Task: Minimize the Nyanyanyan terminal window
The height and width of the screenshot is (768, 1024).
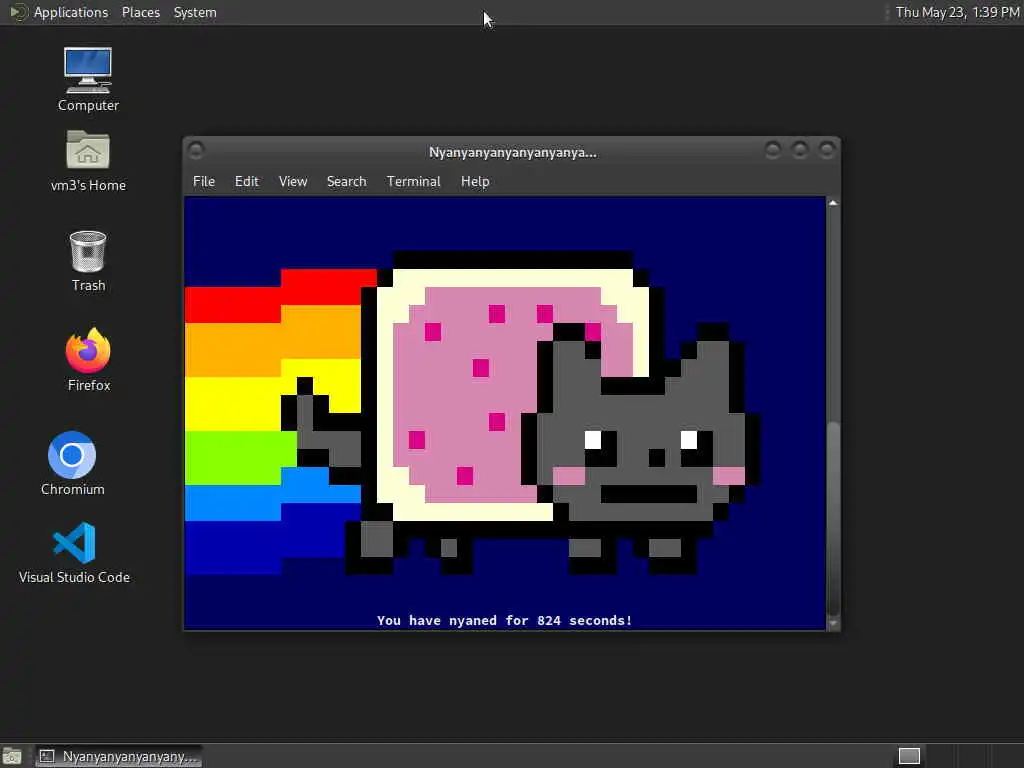Action: (x=773, y=151)
